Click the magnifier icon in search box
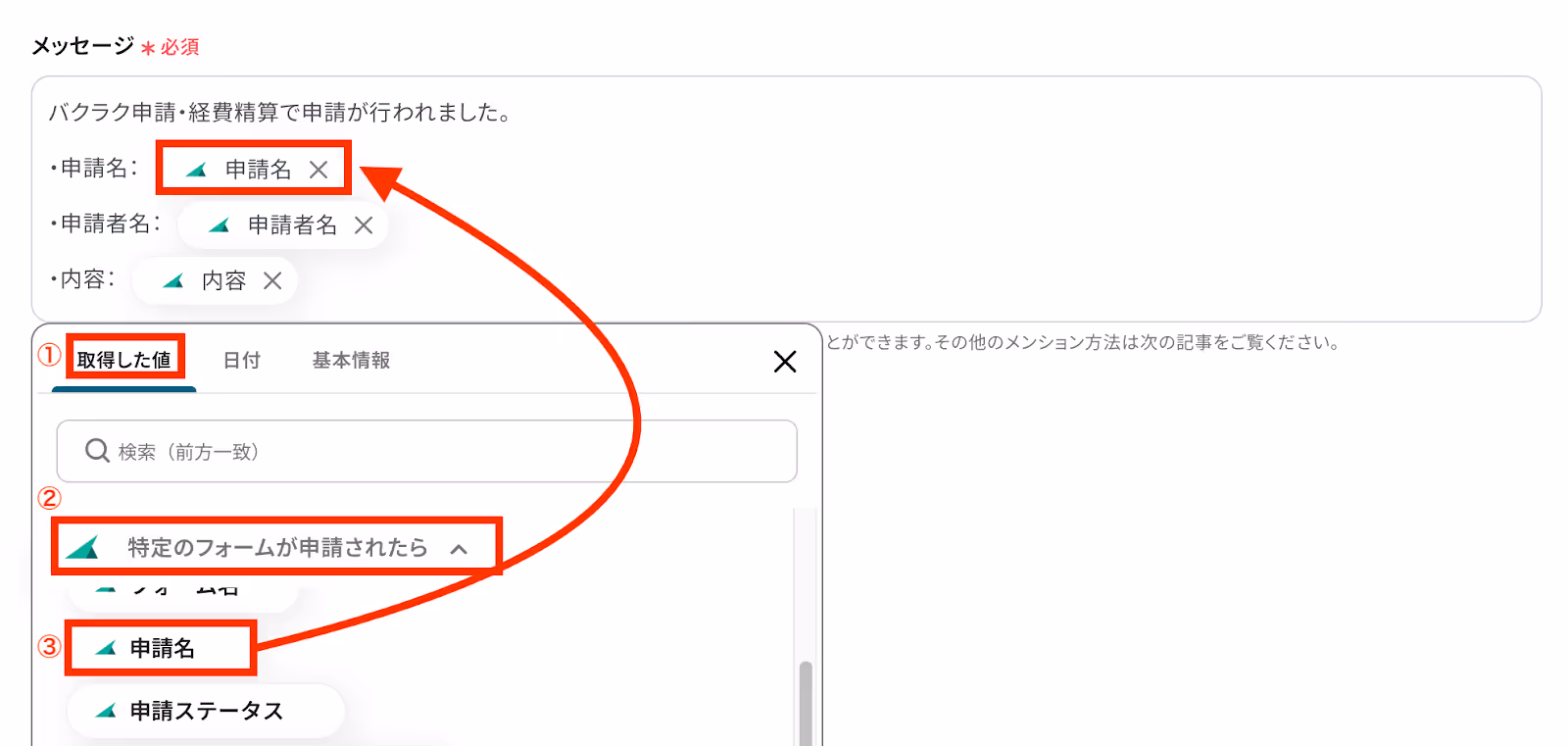The height and width of the screenshot is (746, 1568). point(97,451)
